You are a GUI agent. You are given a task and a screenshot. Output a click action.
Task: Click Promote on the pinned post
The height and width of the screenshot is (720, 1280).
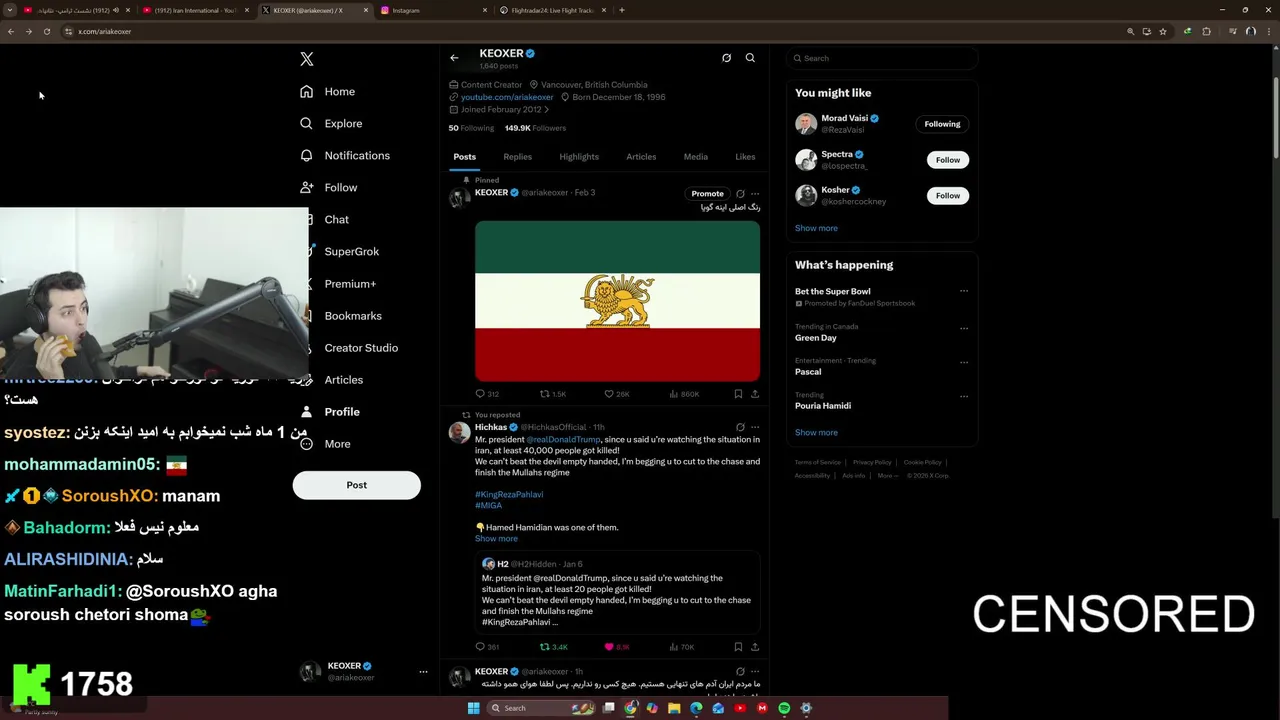pos(707,194)
